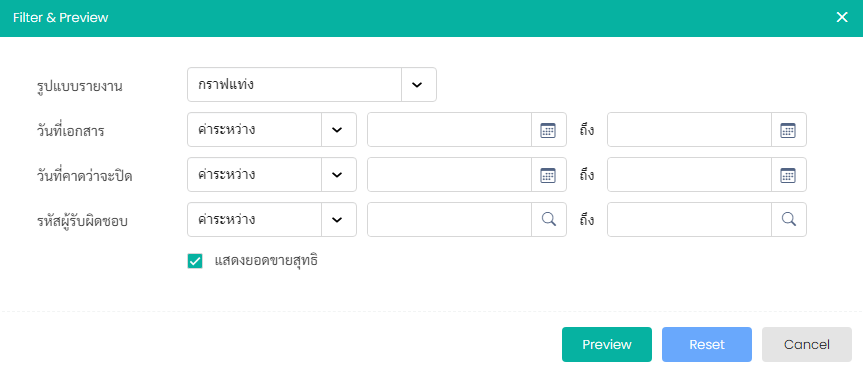Click search icon for รหัสผู้รับผิดชอบ start
Screen dimensions: 863x372
548,220
